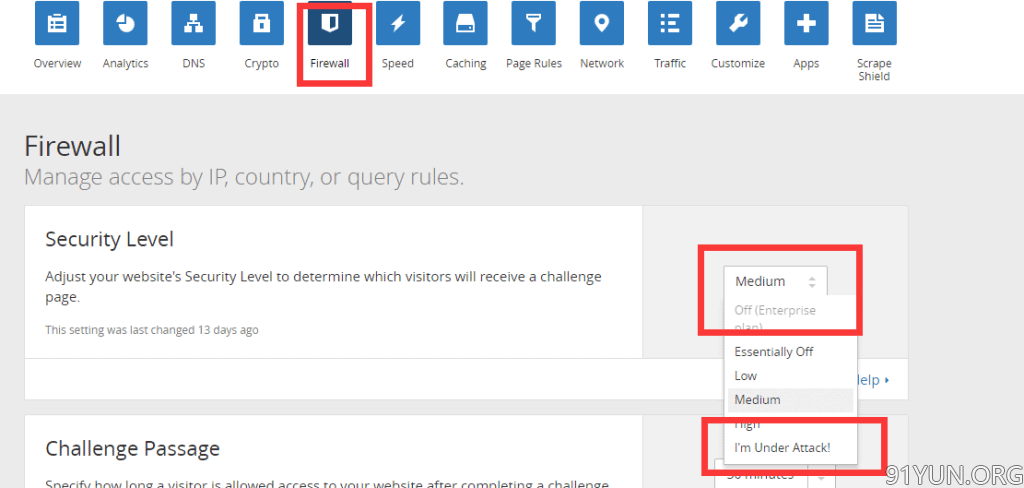Choose Medium option in the list
This screenshot has height=488, width=1024.
790,400
